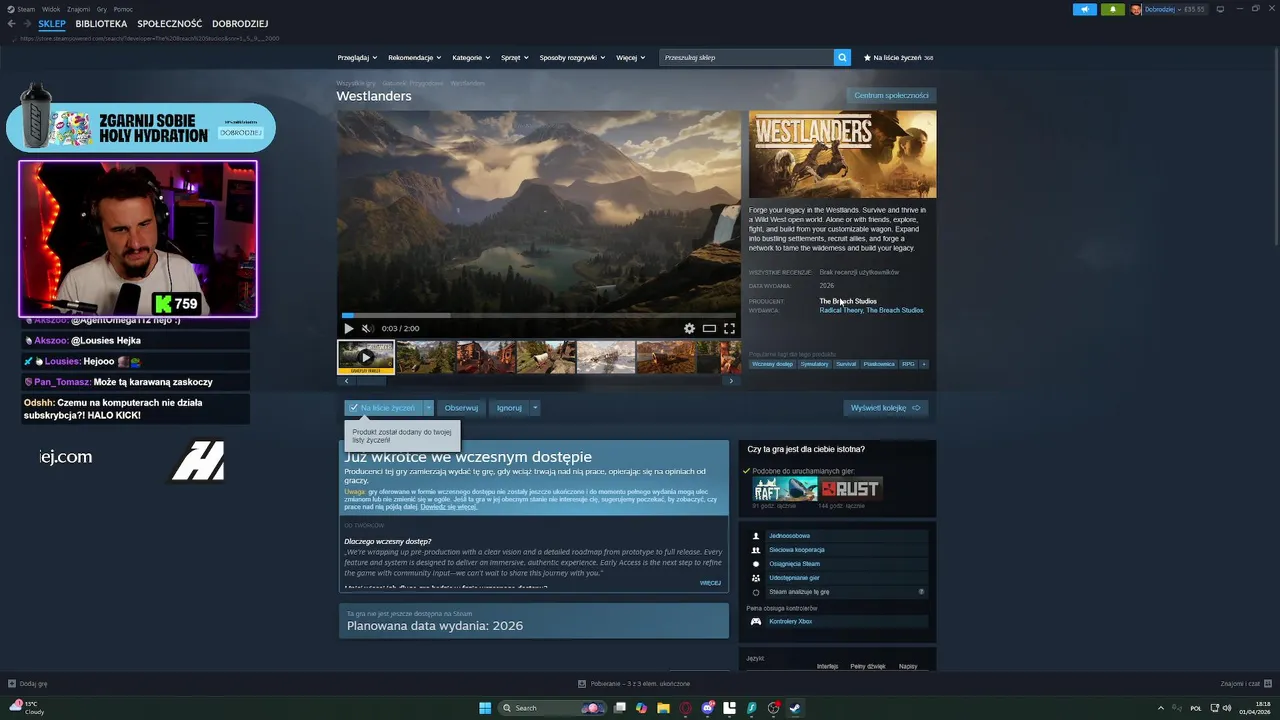Go back with the Steam back arrow
The width and height of the screenshot is (1280, 720).
12,23
